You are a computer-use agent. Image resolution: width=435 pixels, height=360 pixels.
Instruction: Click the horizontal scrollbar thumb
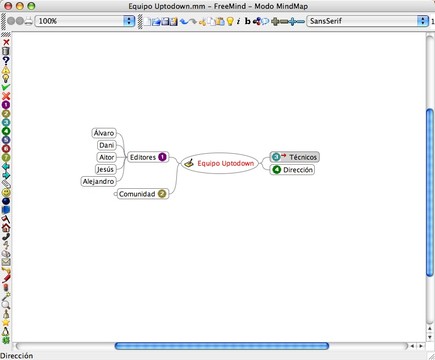[x=222, y=346]
